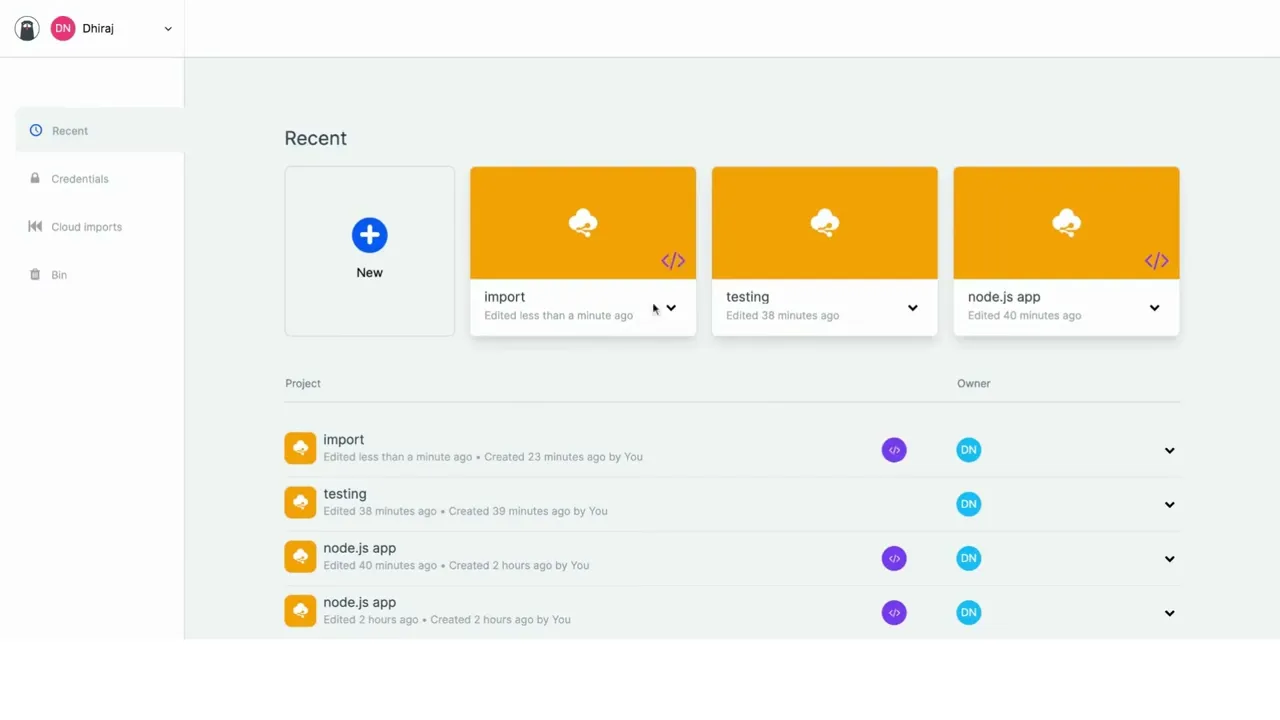The height and width of the screenshot is (720, 1280).
Task: Click project icon in node.js app row edited 40 minutes ago
Action: (x=300, y=556)
